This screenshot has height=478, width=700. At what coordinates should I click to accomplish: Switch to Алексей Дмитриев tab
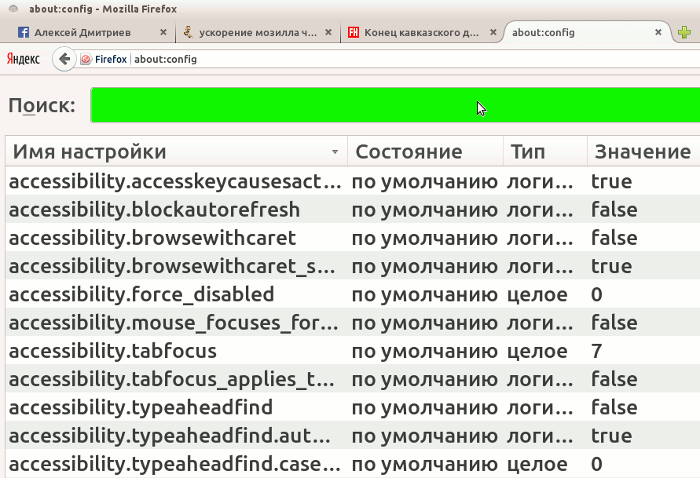pyautogui.click(x=91, y=32)
